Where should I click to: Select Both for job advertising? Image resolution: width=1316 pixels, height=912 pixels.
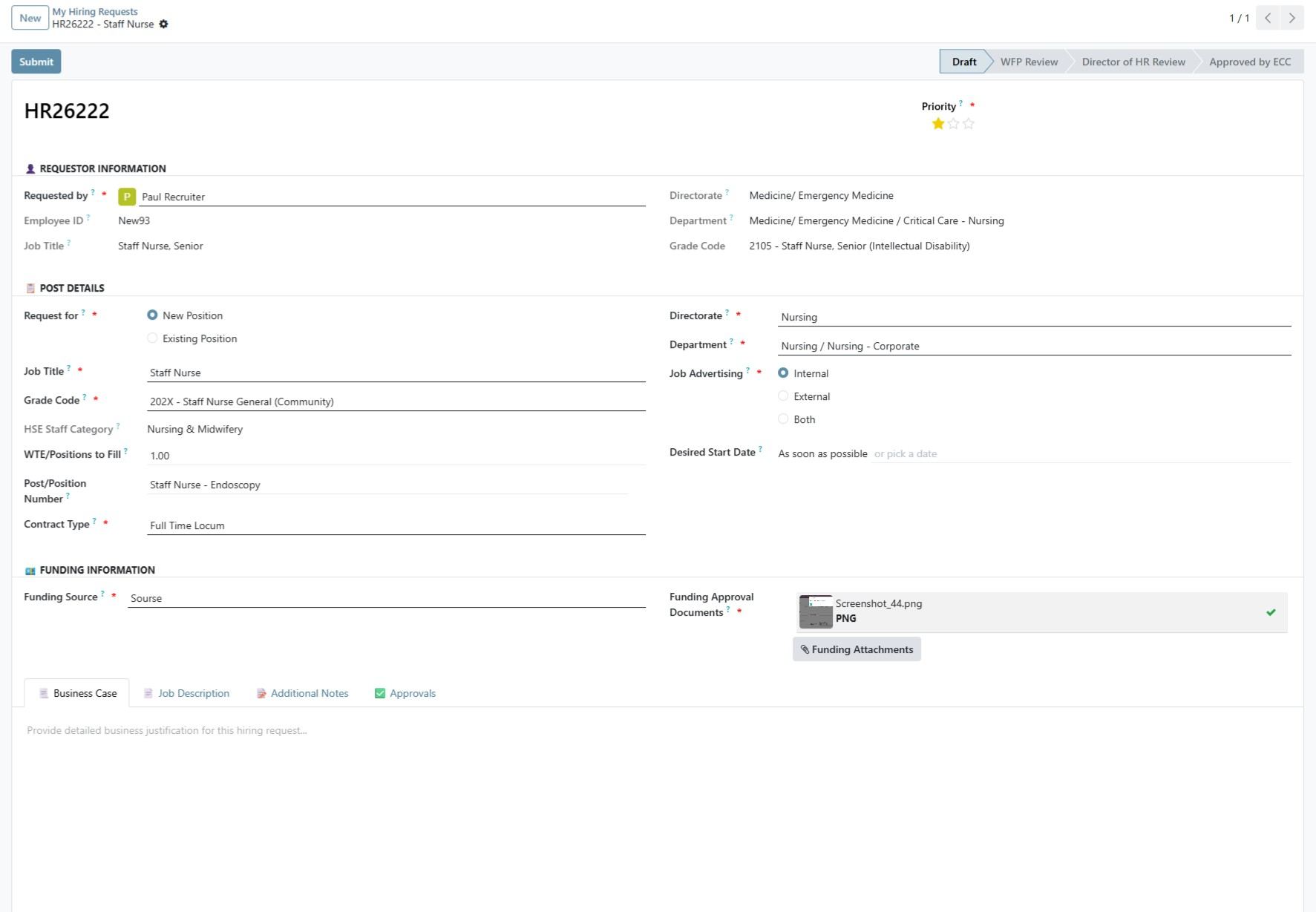point(783,419)
